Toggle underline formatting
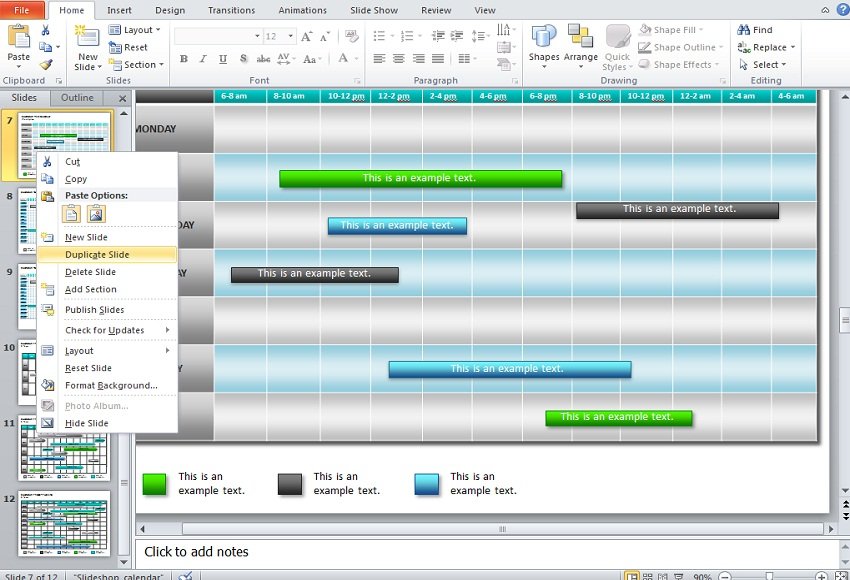 [x=222, y=59]
